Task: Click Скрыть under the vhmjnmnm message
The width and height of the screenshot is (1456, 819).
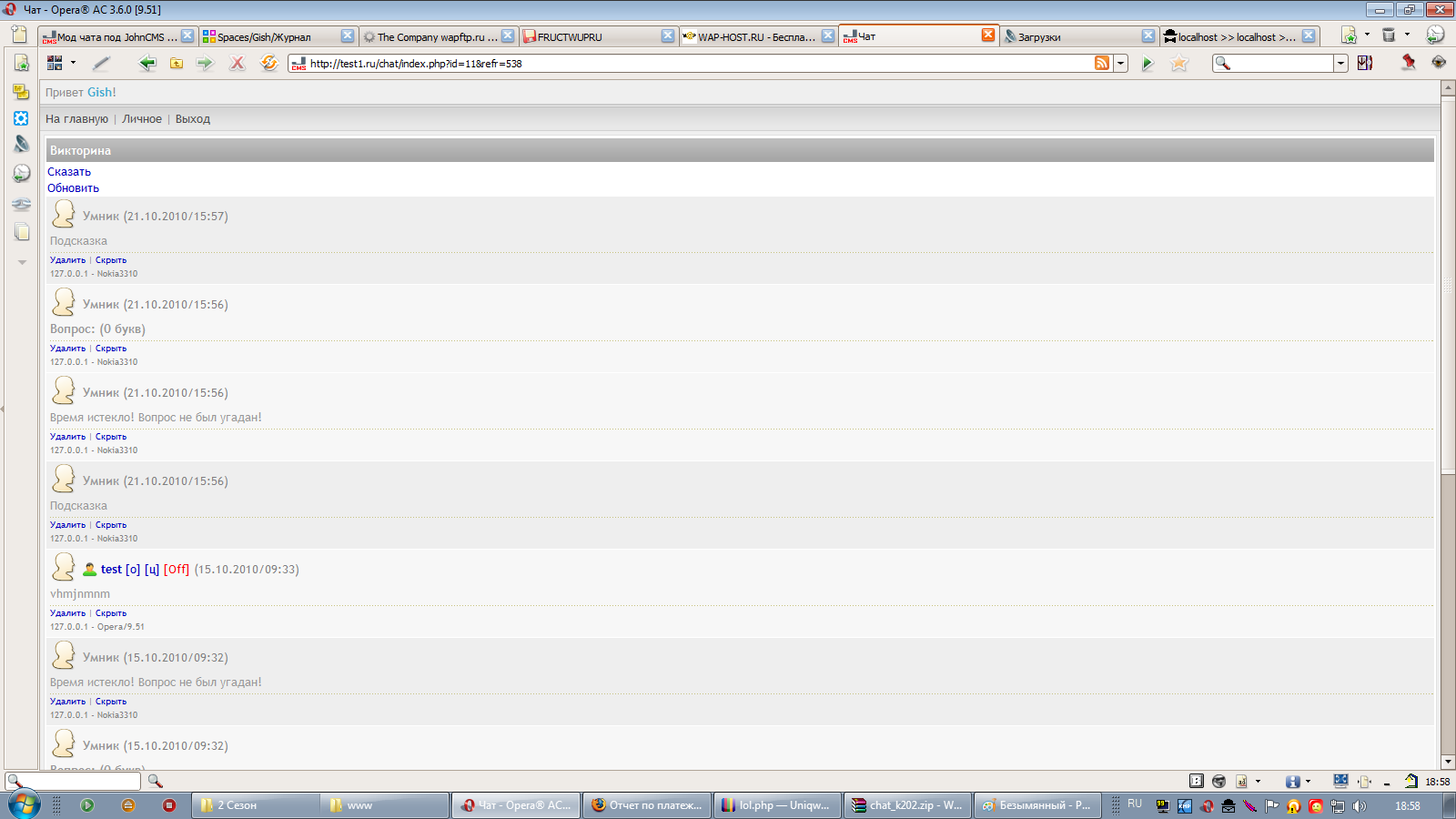Action: (x=111, y=613)
